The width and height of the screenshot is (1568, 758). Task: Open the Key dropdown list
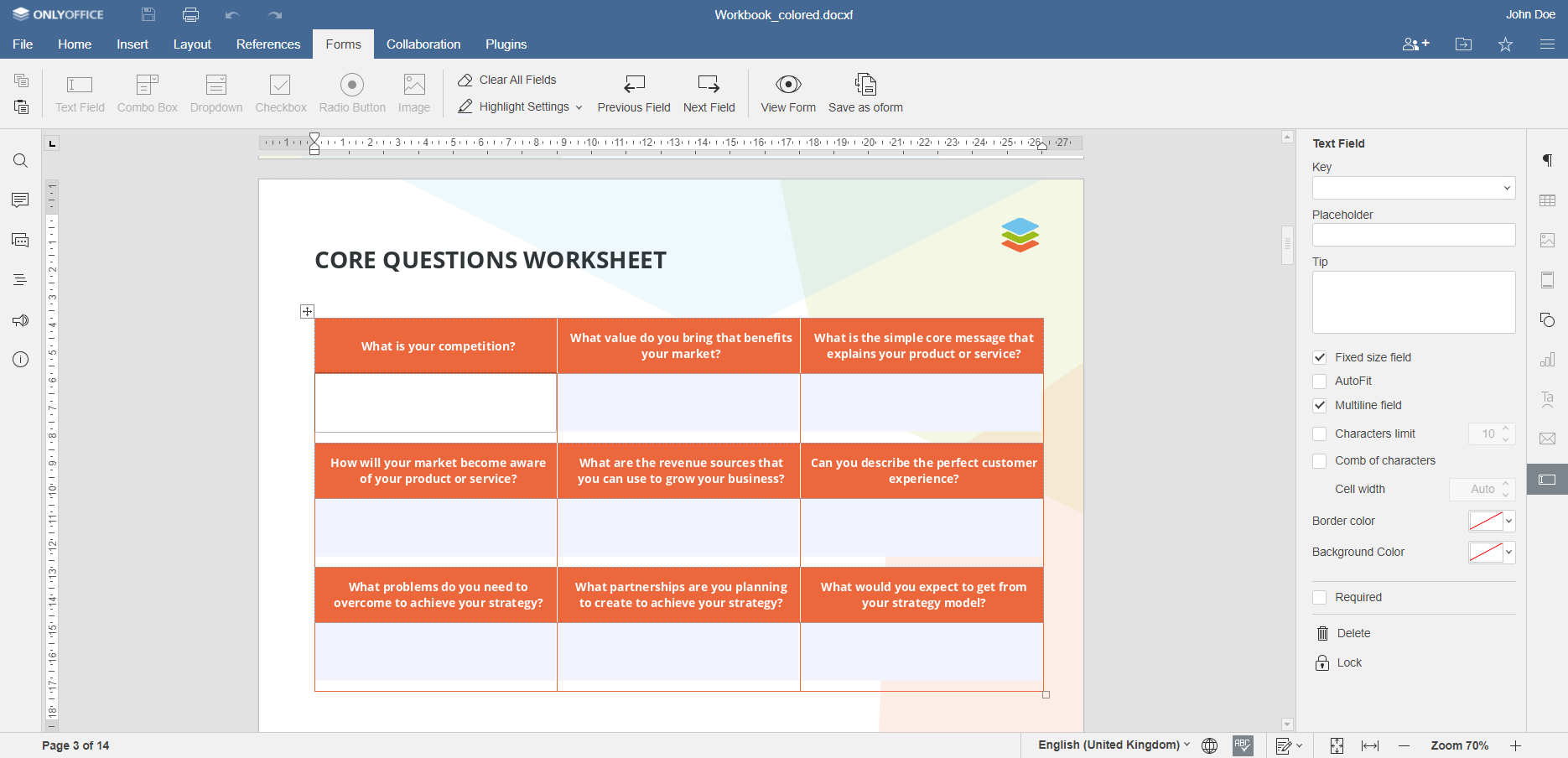1507,188
